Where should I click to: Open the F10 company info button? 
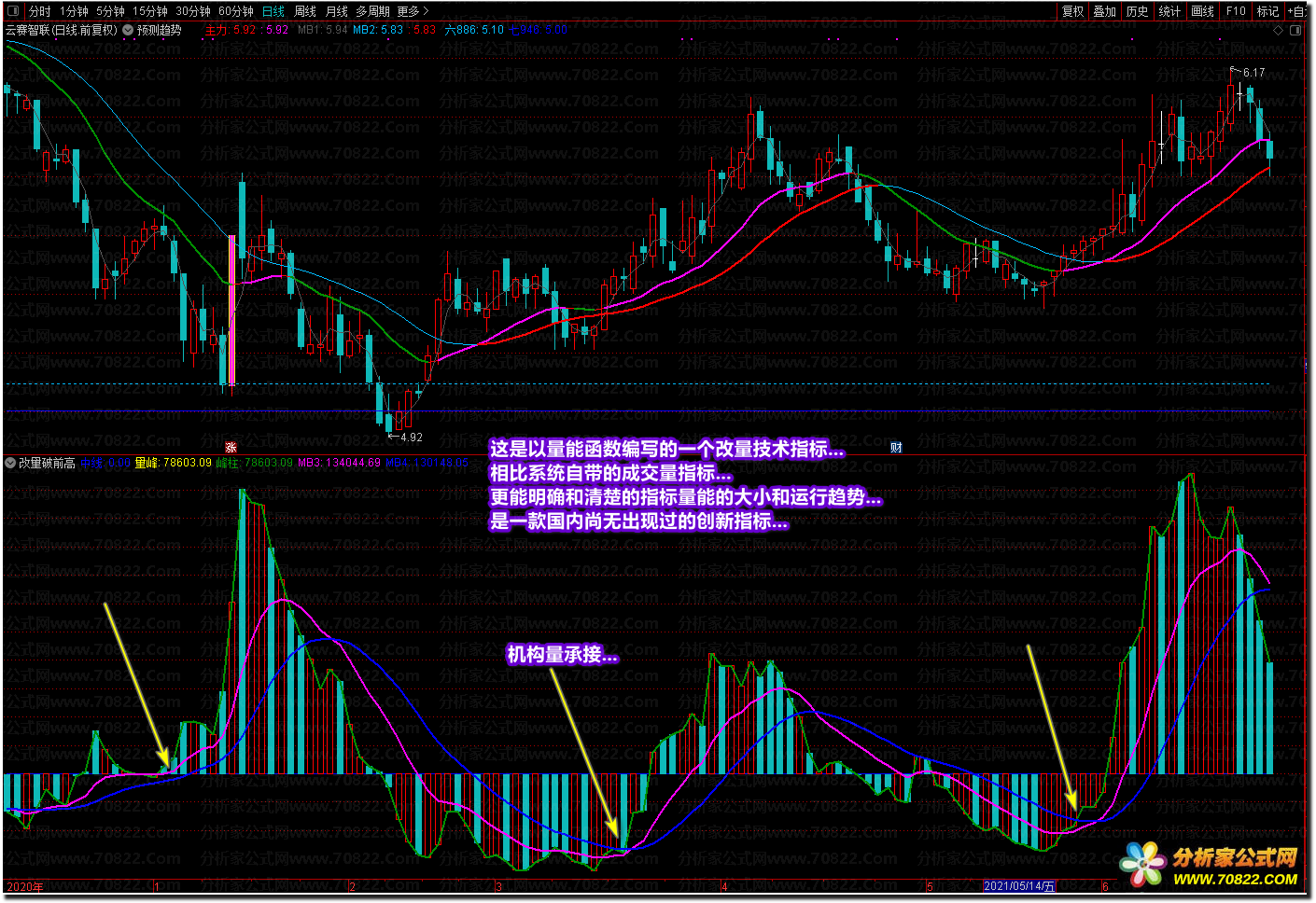tap(1236, 11)
